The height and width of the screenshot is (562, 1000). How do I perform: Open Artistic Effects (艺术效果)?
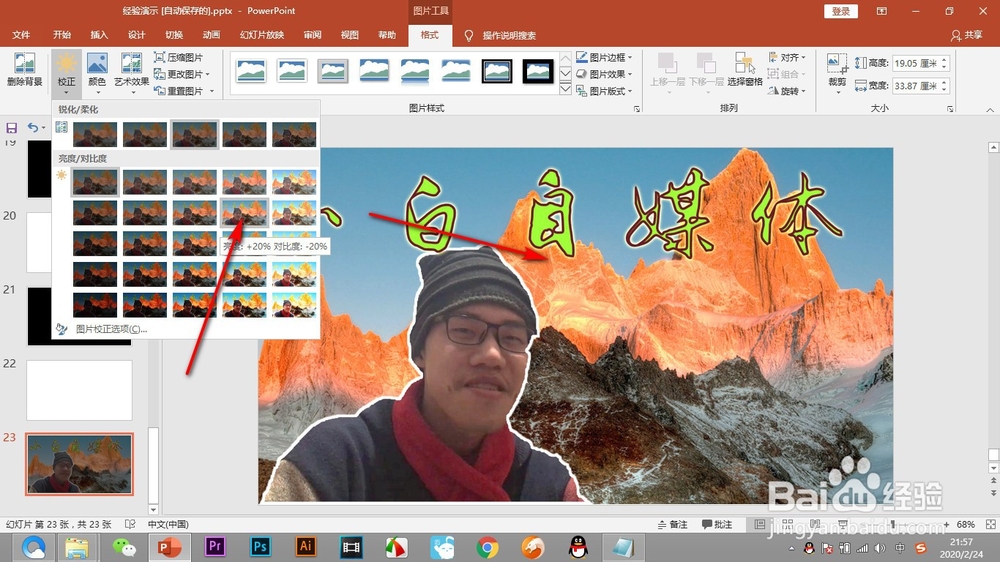pos(131,72)
